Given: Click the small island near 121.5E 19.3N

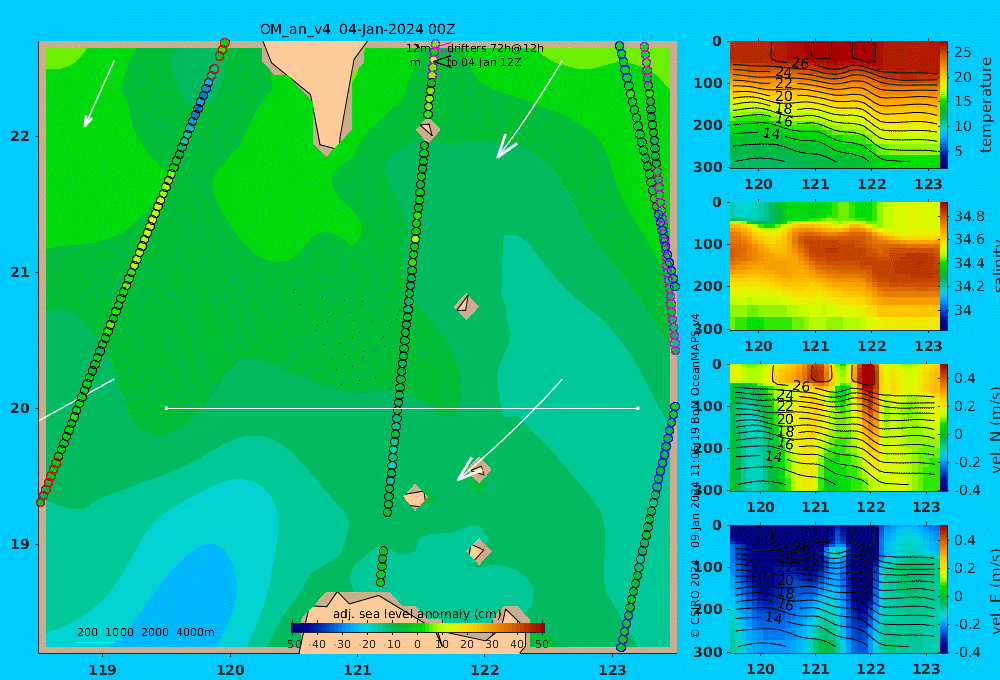Looking at the screenshot, I should click(x=415, y=497).
